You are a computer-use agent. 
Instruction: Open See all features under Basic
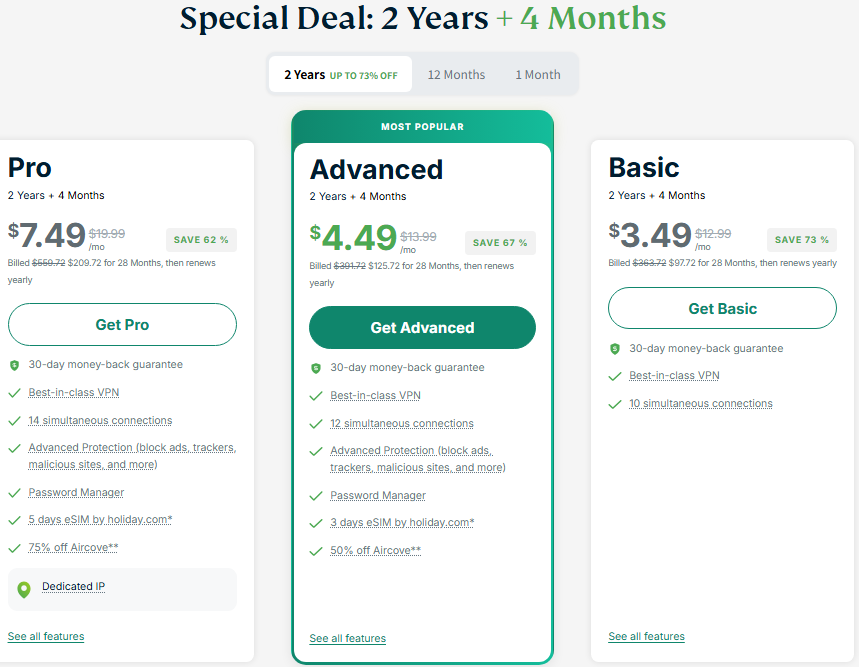tap(646, 637)
